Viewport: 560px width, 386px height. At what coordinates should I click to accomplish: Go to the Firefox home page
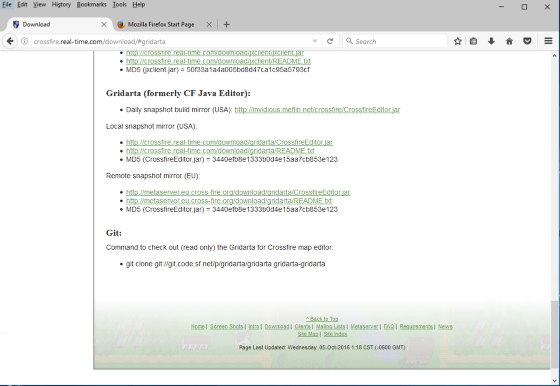pos(509,41)
